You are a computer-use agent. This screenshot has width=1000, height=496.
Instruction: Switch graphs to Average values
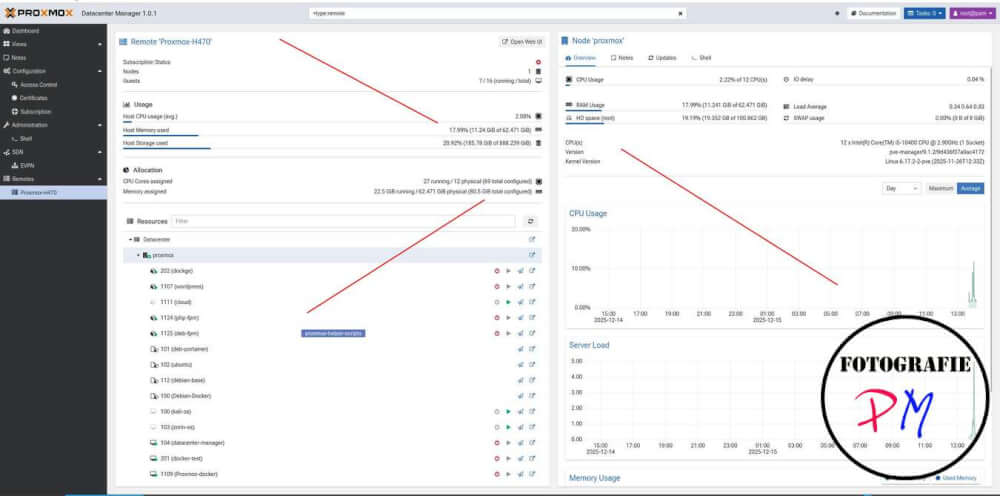tap(970, 189)
